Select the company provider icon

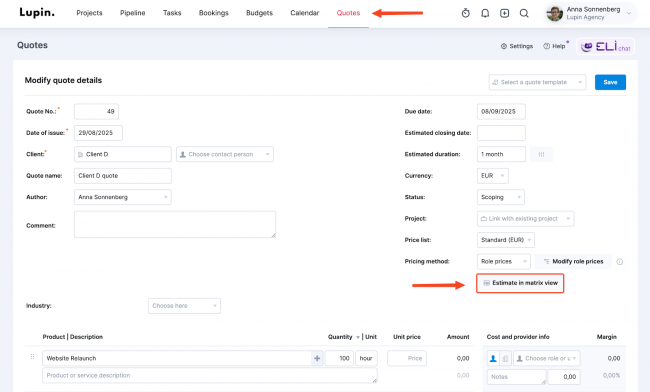pyautogui.click(x=505, y=358)
